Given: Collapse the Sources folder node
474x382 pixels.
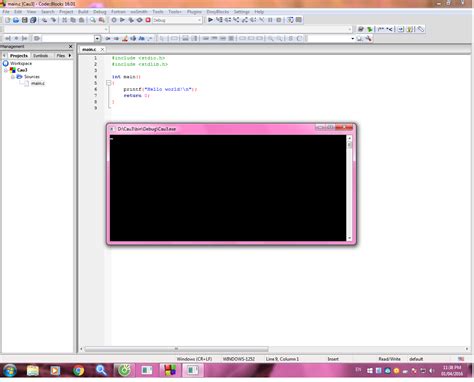Looking at the screenshot, I should pyautogui.click(x=13, y=77).
